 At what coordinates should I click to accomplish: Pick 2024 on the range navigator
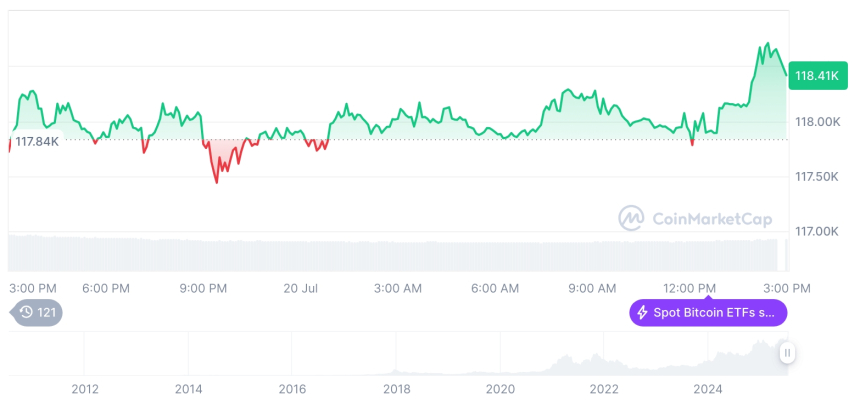coord(708,389)
